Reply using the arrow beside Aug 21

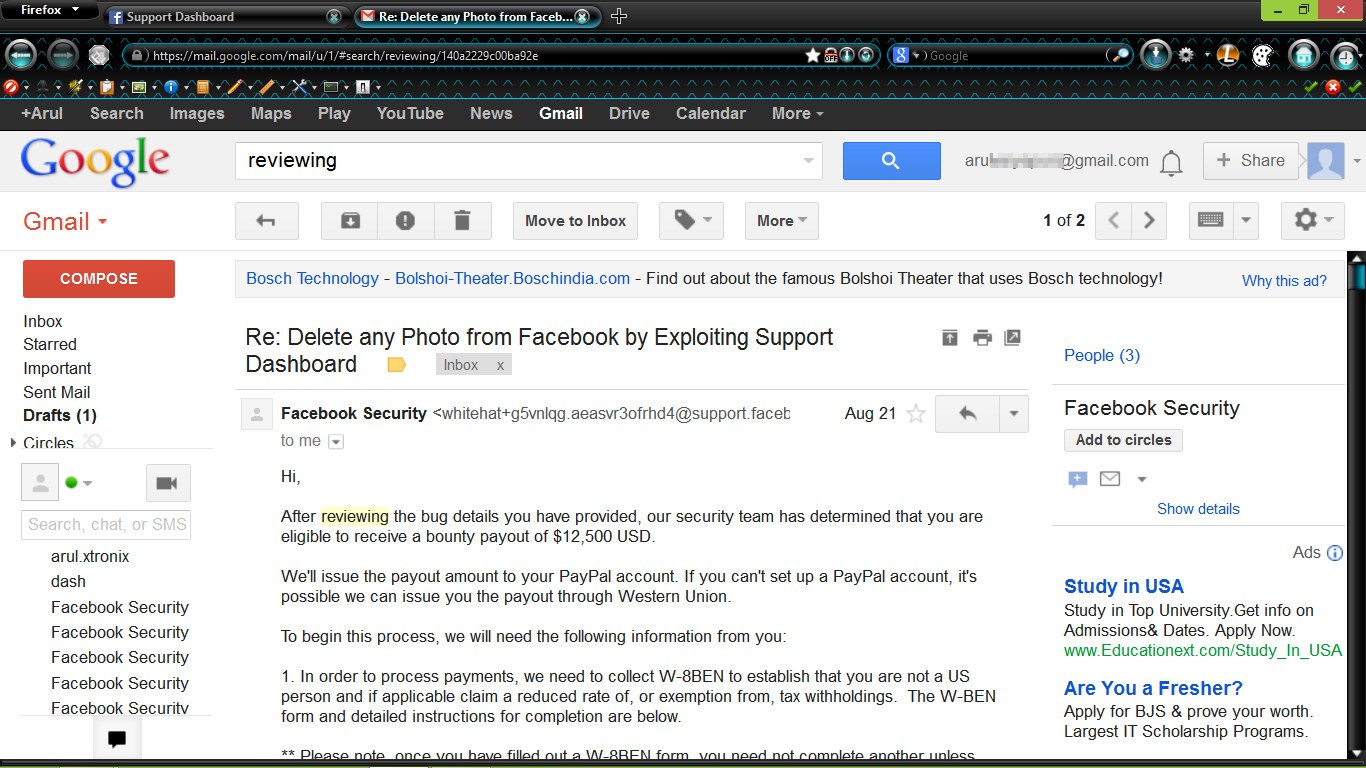(967, 414)
